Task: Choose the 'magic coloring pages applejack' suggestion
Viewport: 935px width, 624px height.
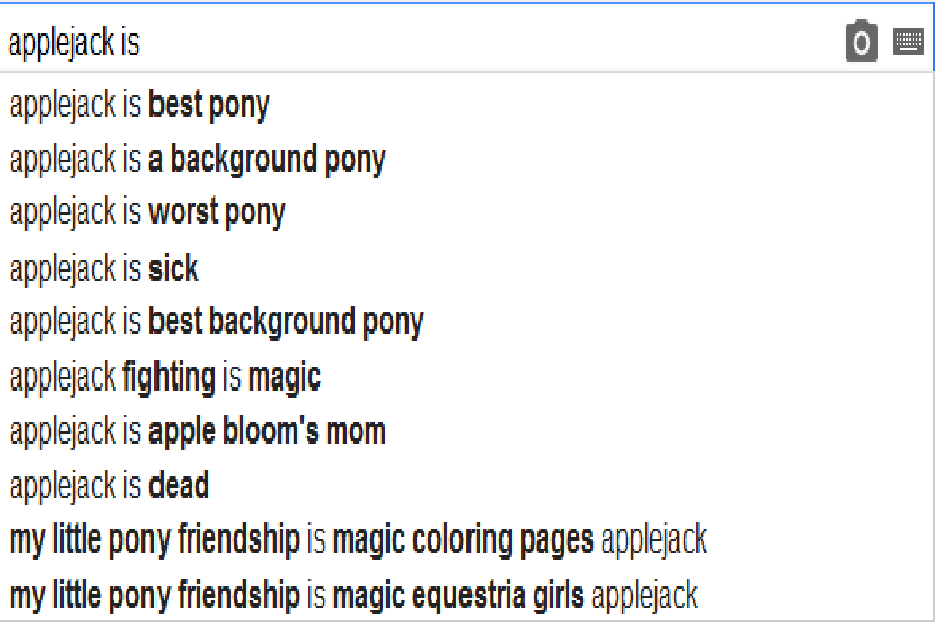Action: coord(358,540)
